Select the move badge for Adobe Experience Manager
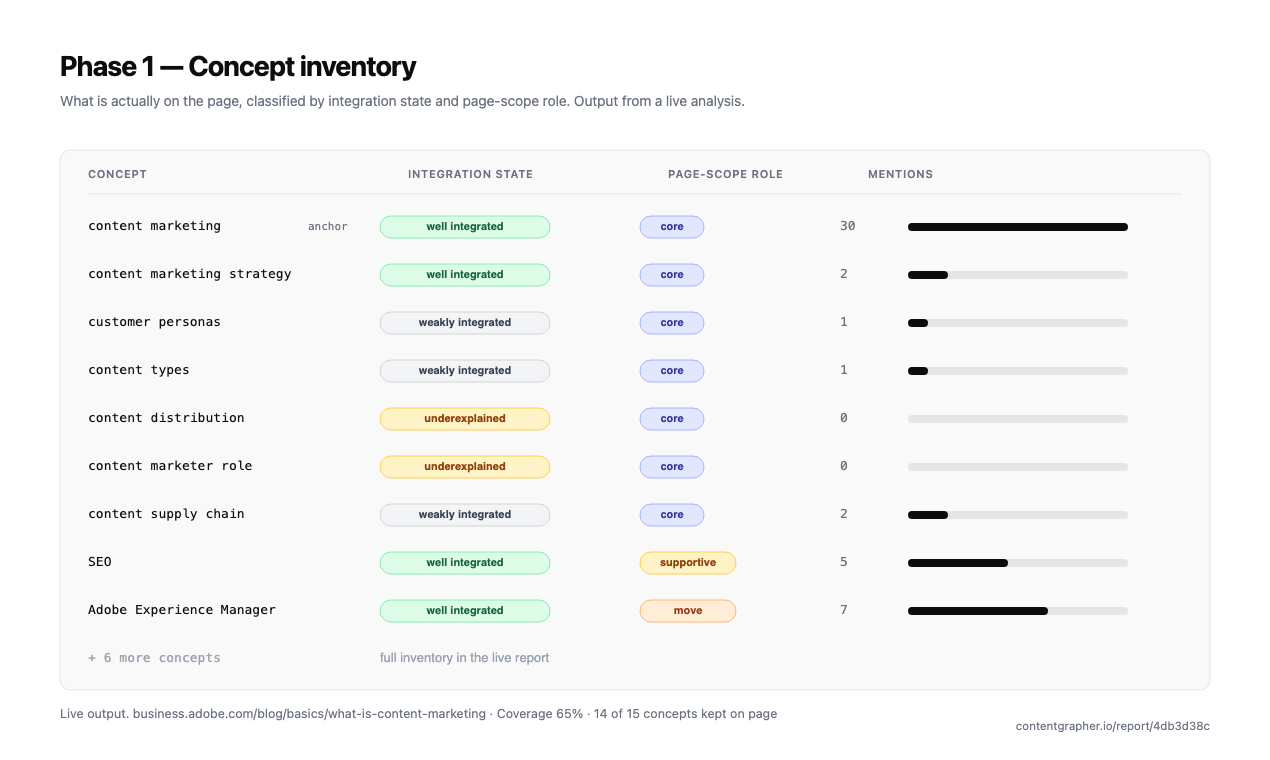Viewport: 1270px width, 760px height. [688, 611]
